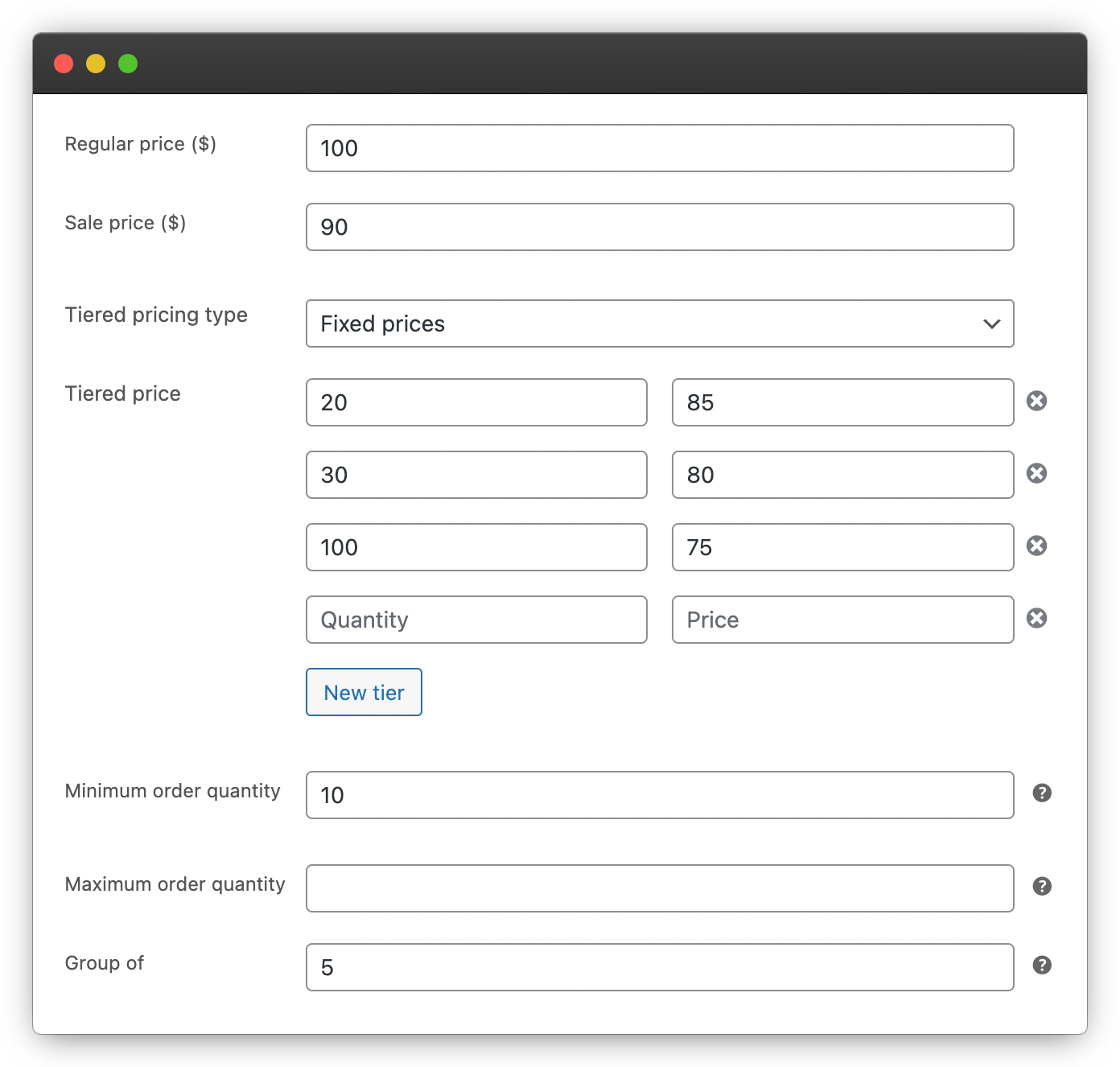
Task: Click the tier price field showing 85
Action: (x=842, y=402)
